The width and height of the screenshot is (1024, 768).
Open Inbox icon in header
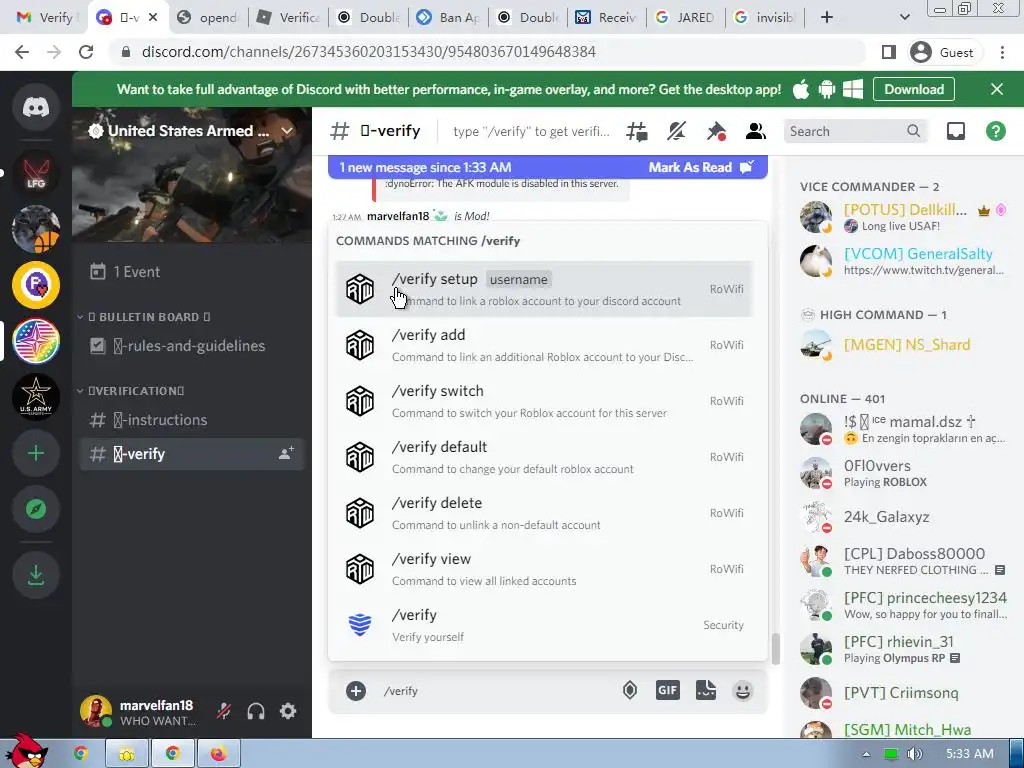[x=955, y=131]
